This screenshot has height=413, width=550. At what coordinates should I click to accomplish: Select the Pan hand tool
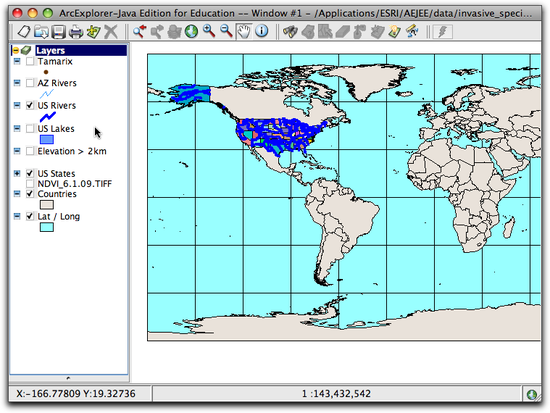[x=244, y=32]
